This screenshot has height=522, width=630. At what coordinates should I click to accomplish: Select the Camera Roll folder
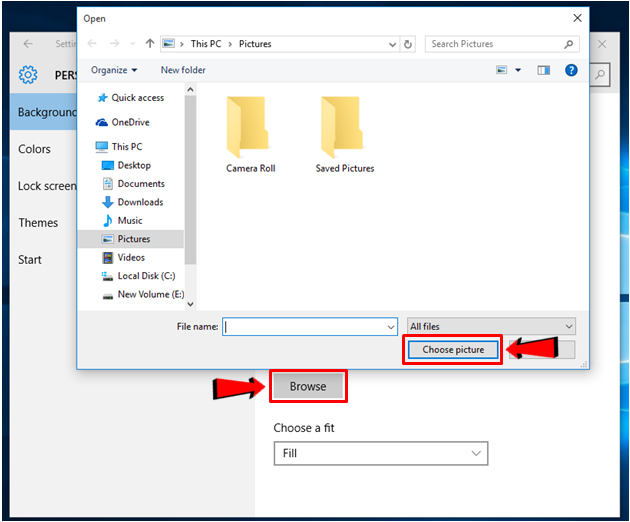(x=250, y=135)
